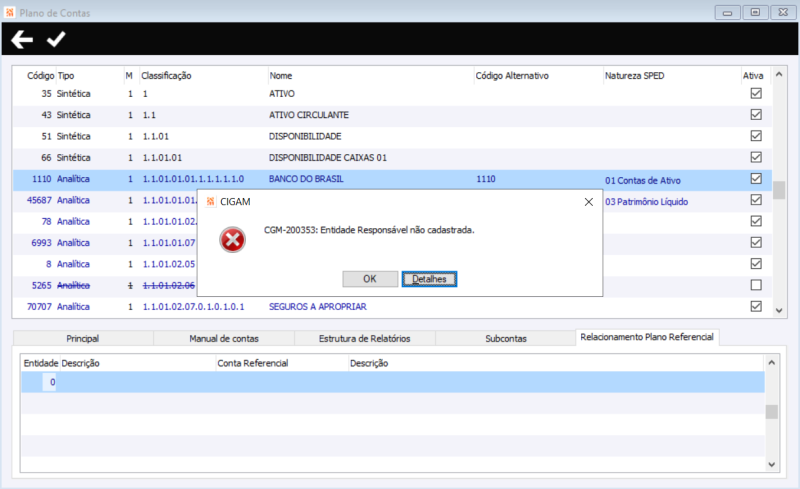Select the SEGUROS A APROPRIAR name cell
Viewport: 800px width, 489px height.
coord(317,306)
